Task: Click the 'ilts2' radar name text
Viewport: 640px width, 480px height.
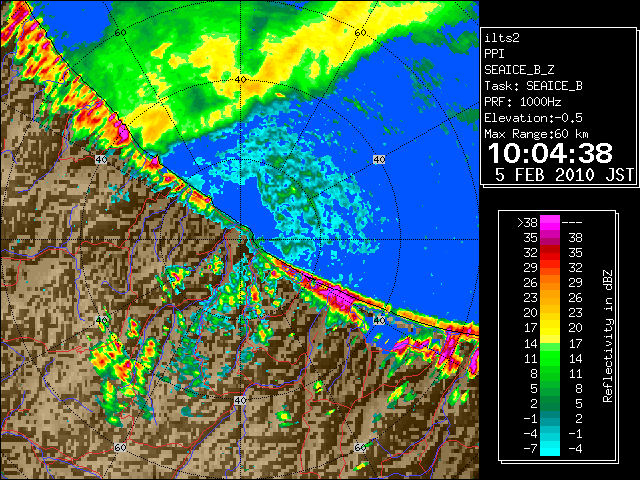Action: point(502,38)
